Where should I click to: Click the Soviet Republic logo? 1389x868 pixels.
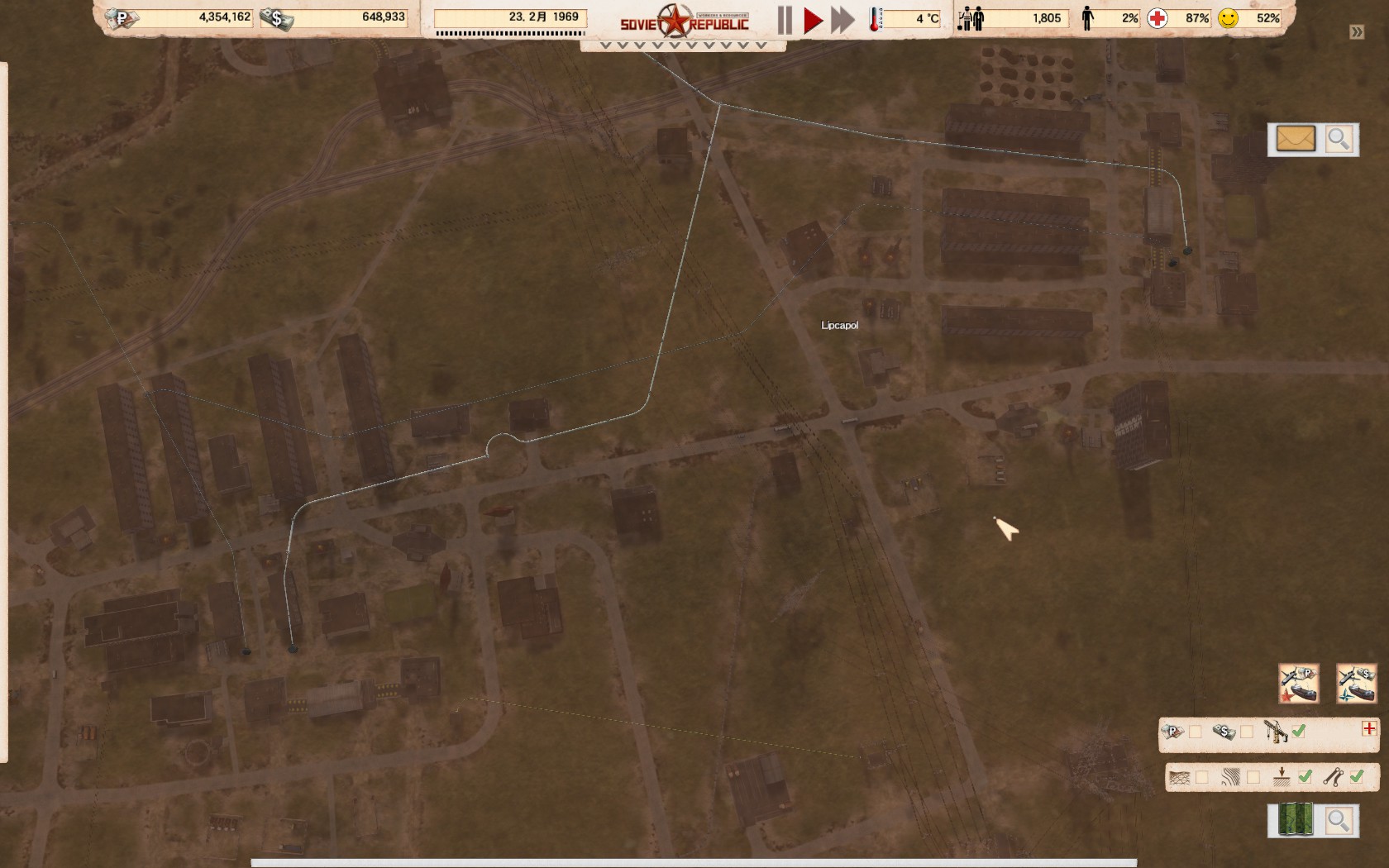[685, 21]
